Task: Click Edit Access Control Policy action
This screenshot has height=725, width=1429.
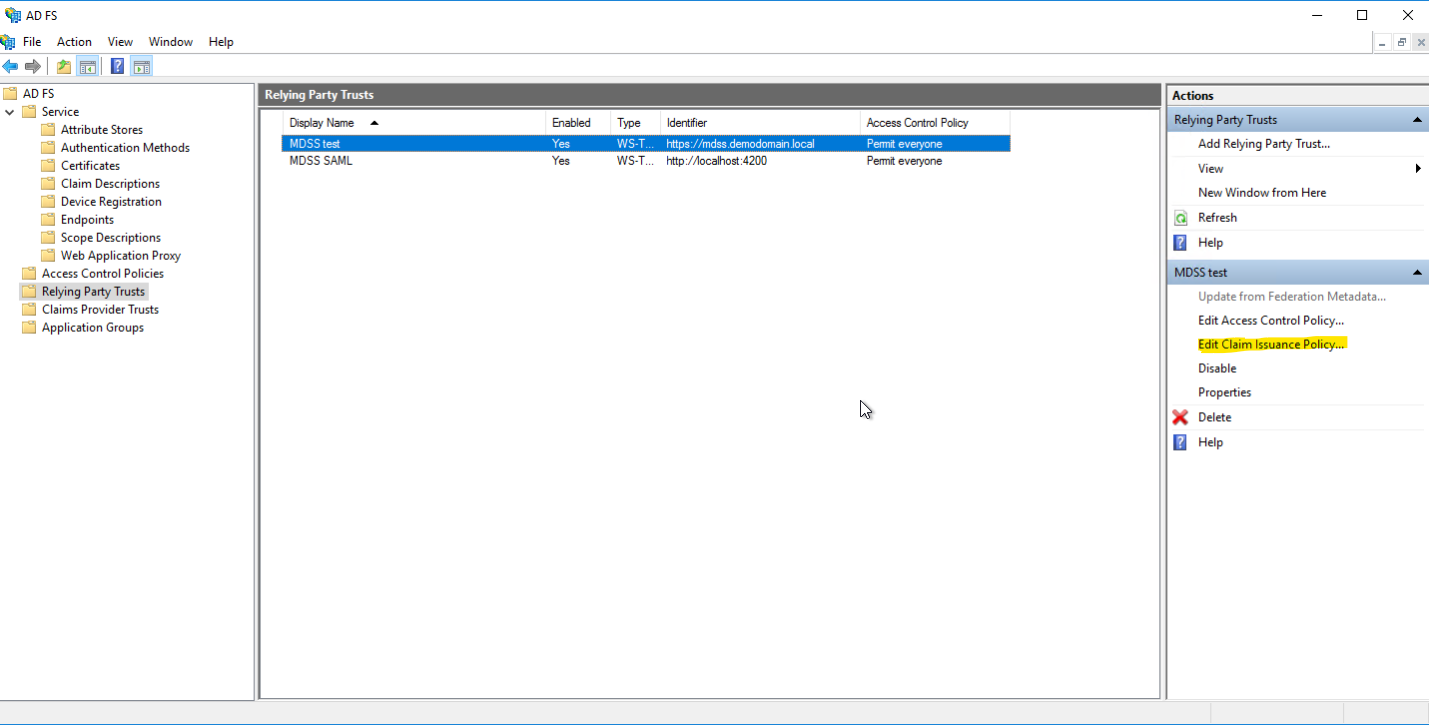Action: (1271, 321)
